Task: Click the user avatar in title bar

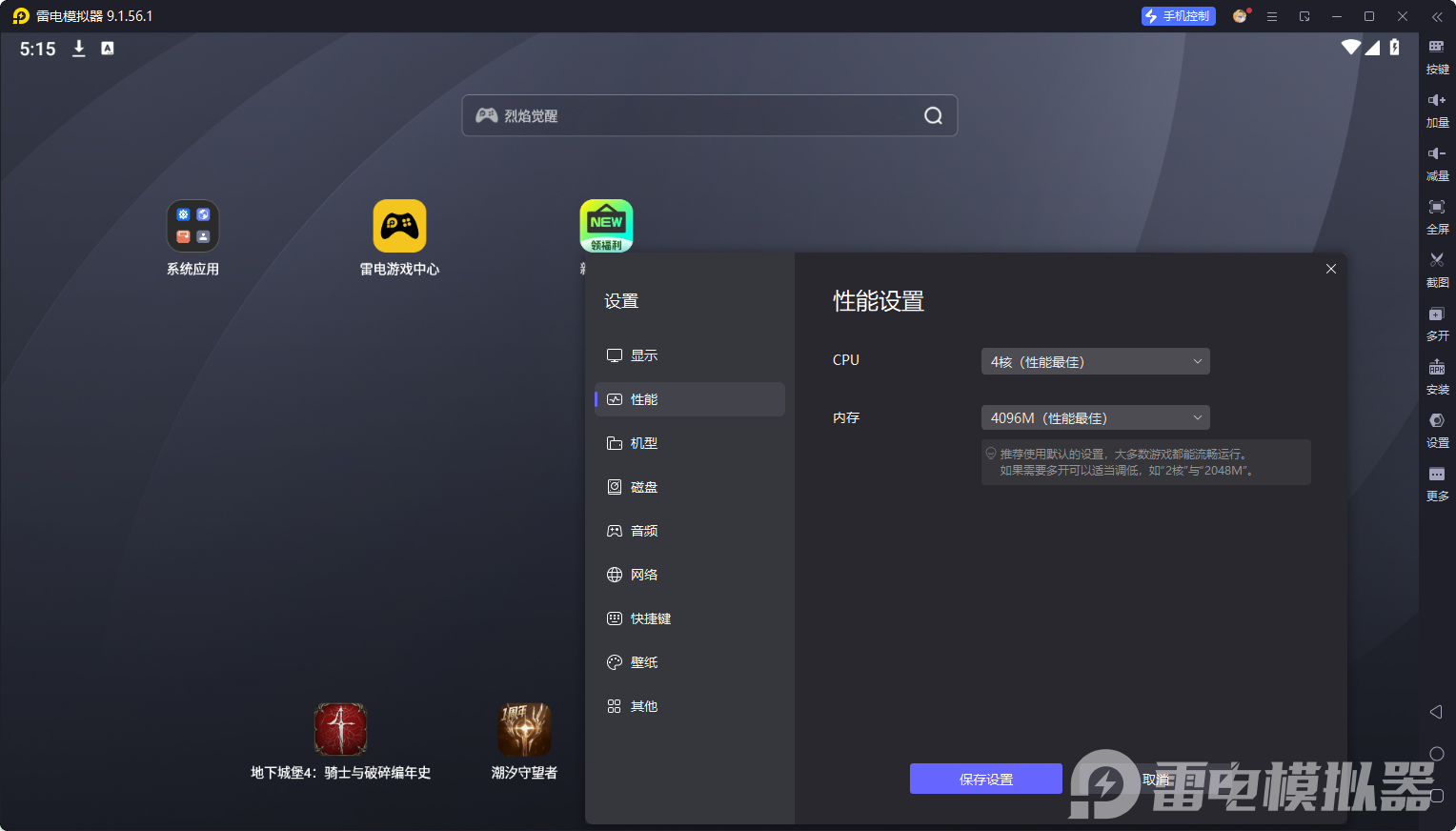Action: (x=1240, y=16)
